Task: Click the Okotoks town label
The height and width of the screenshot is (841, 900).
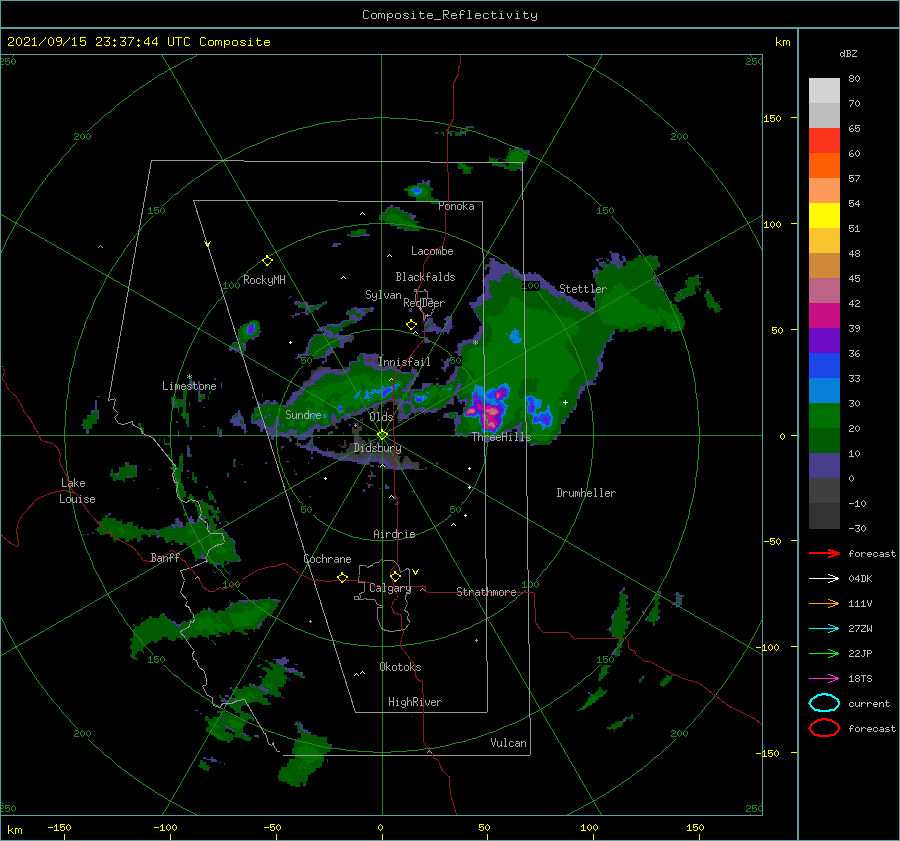Action: tap(400, 667)
